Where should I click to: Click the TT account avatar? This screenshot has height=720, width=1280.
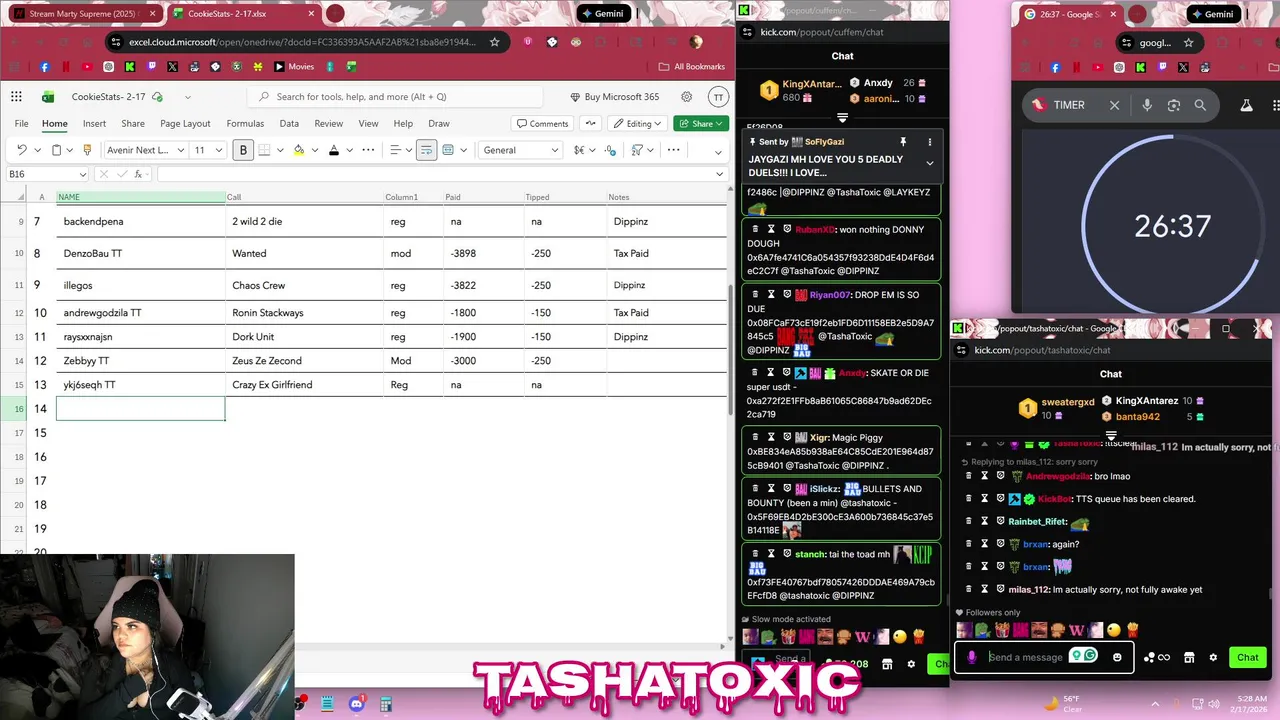pos(718,97)
